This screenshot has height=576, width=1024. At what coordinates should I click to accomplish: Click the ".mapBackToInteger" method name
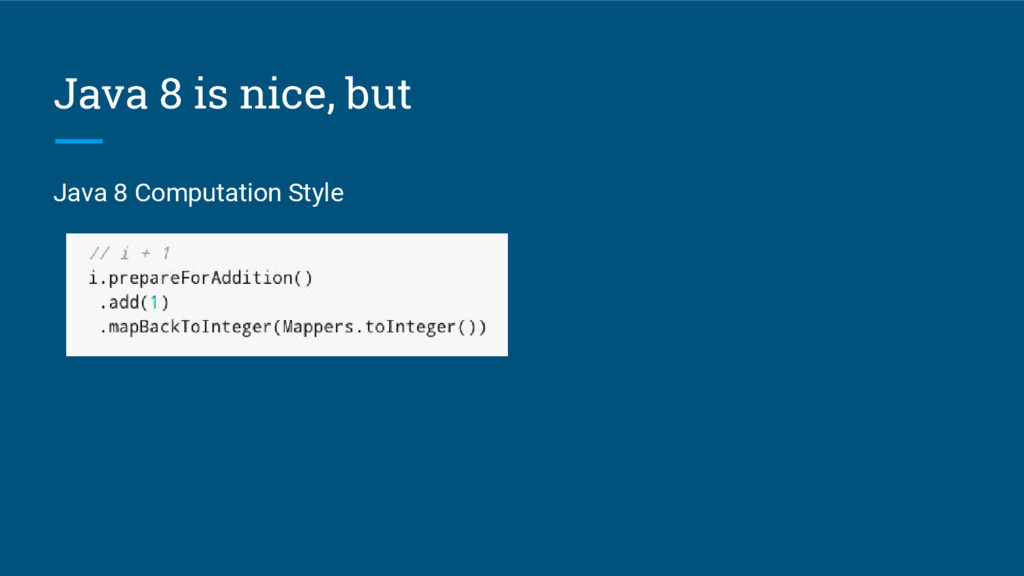(x=185, y=327)
